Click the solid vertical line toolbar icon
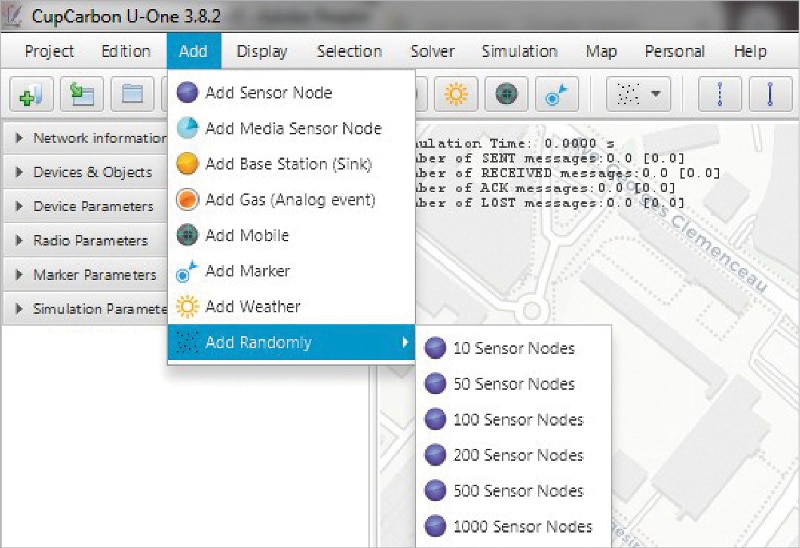Viewport: 800px width, 548px height. coord(771,95)
